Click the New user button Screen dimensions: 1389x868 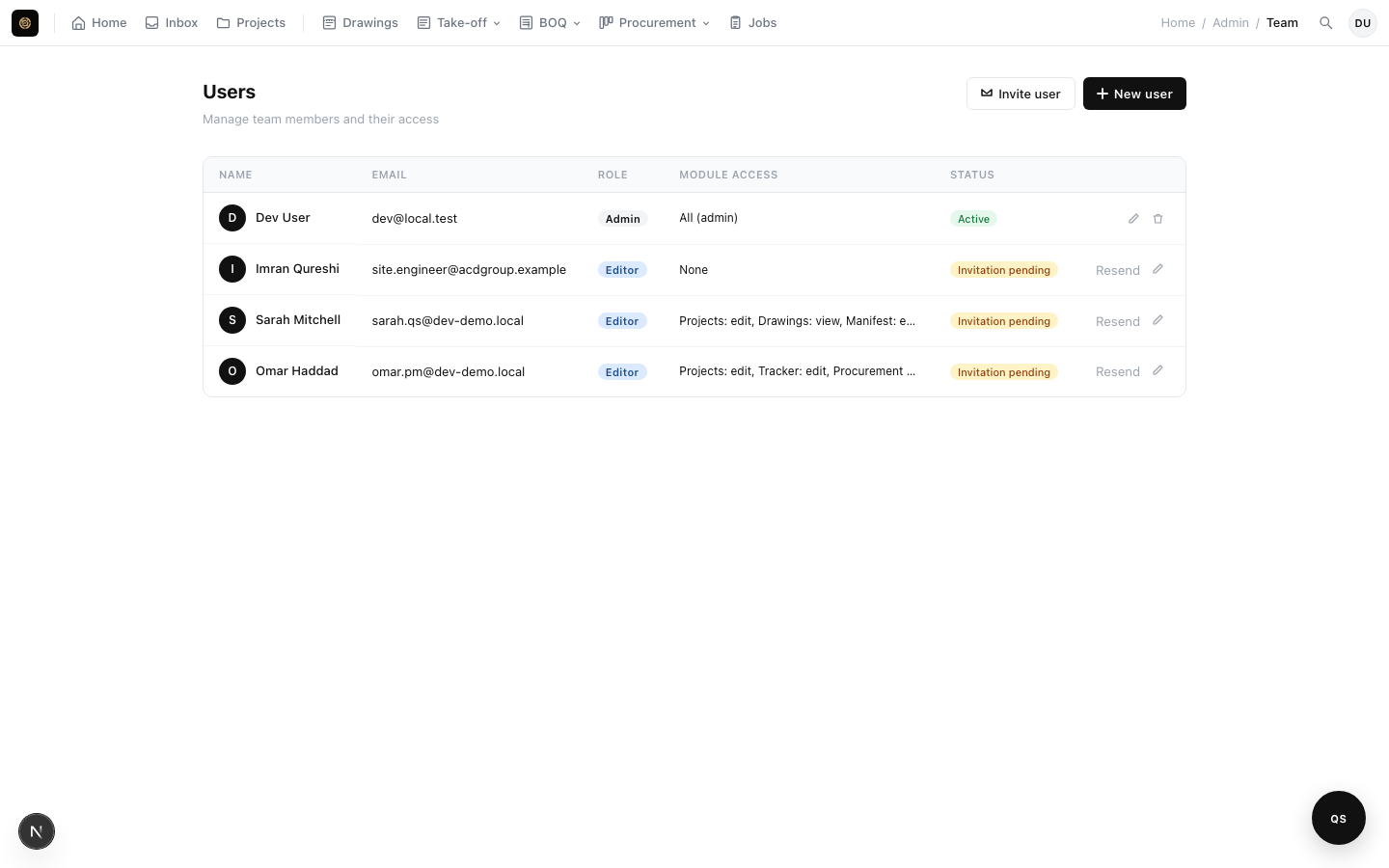pyautogui.click(x=1134, y=94)
